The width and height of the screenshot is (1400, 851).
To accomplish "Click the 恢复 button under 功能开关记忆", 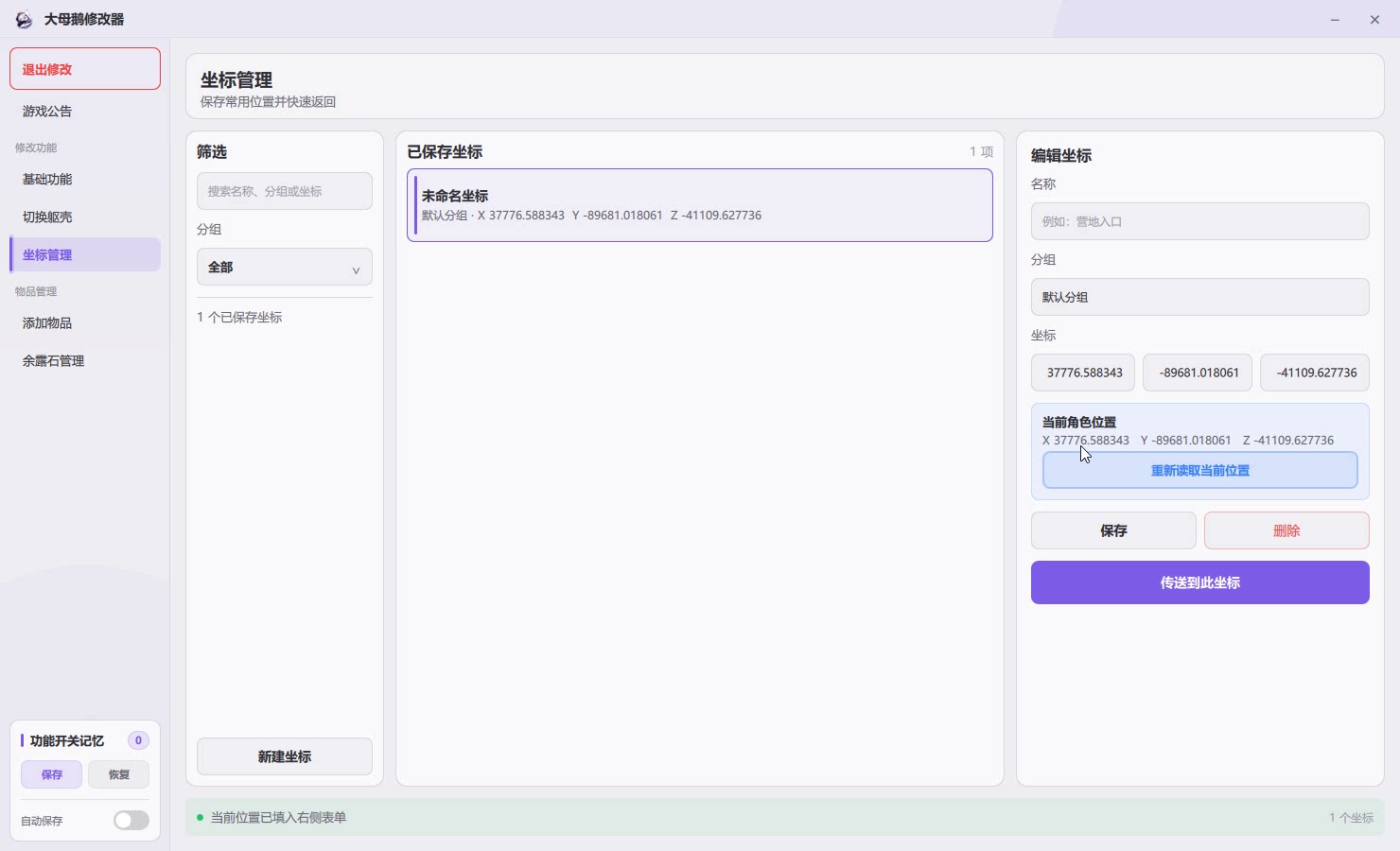I will [x=118, y=774].
